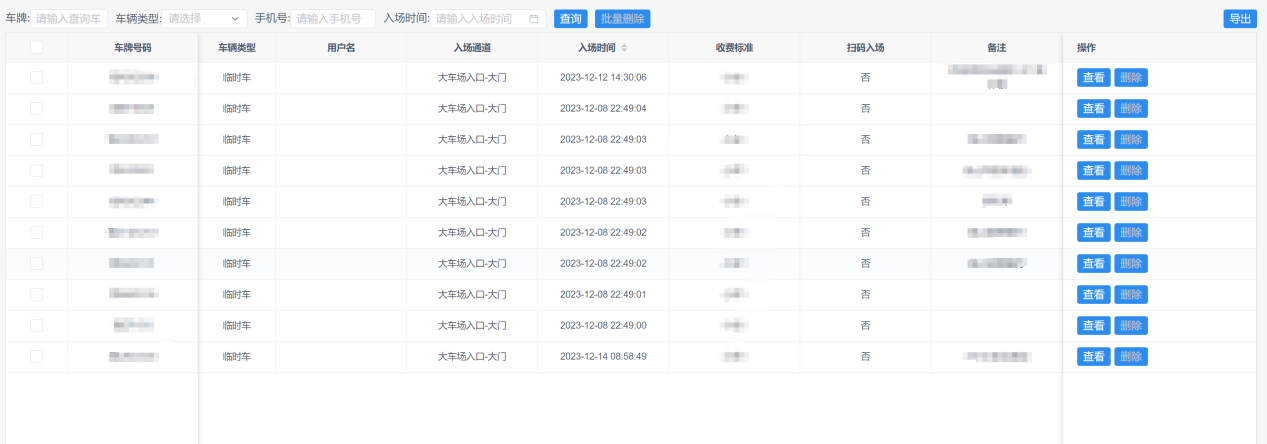The image size is (1267, 444).
Task: Click 删除 for the 2023-12-08 22:49:04 row
Action: coord(1131,109)
